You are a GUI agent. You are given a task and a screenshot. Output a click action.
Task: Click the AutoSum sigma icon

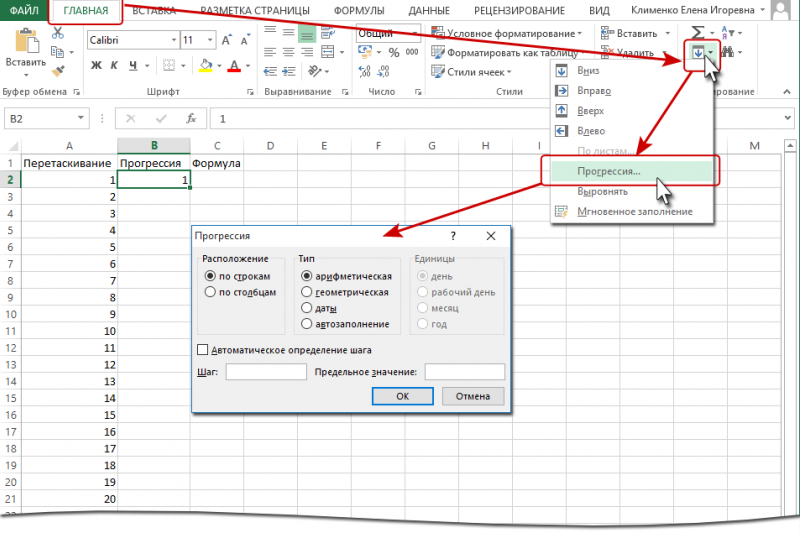click(698, 33)
